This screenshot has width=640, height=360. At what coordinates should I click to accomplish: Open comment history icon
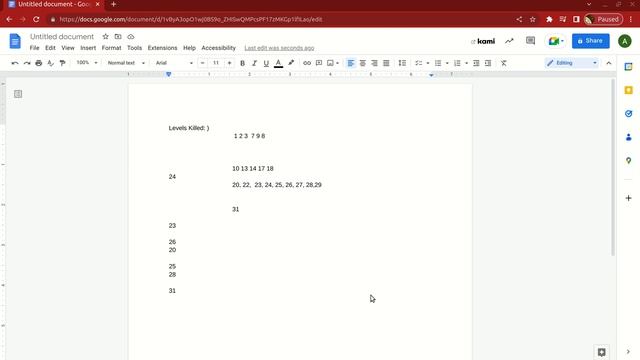pos(530,40)
